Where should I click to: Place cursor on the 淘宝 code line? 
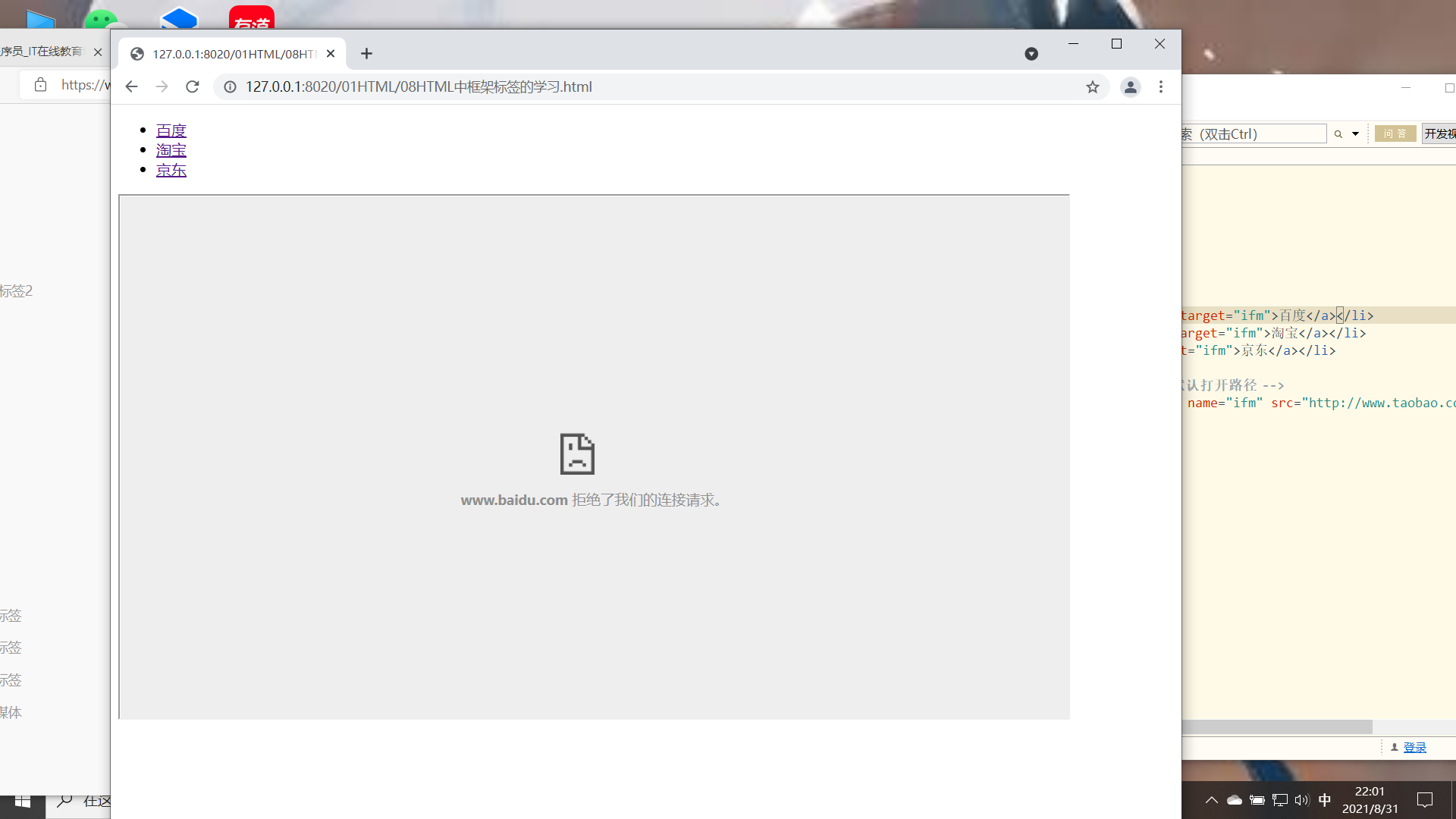[1273, 333]
